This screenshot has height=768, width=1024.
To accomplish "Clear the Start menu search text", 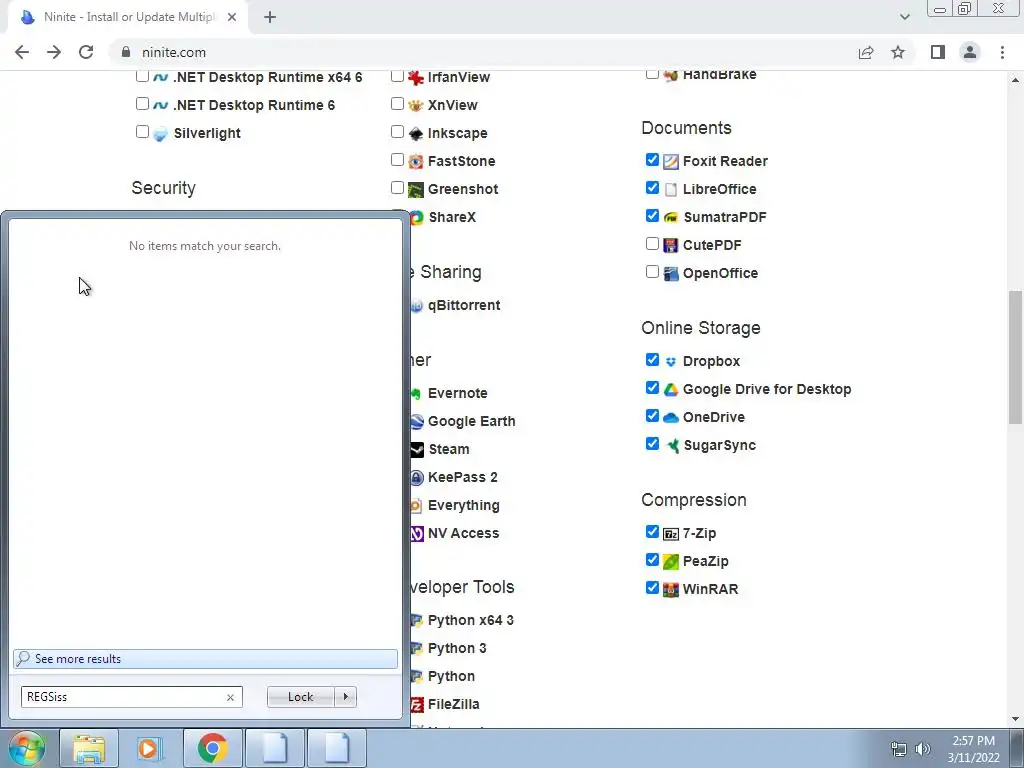I will (x=230, y=697).
